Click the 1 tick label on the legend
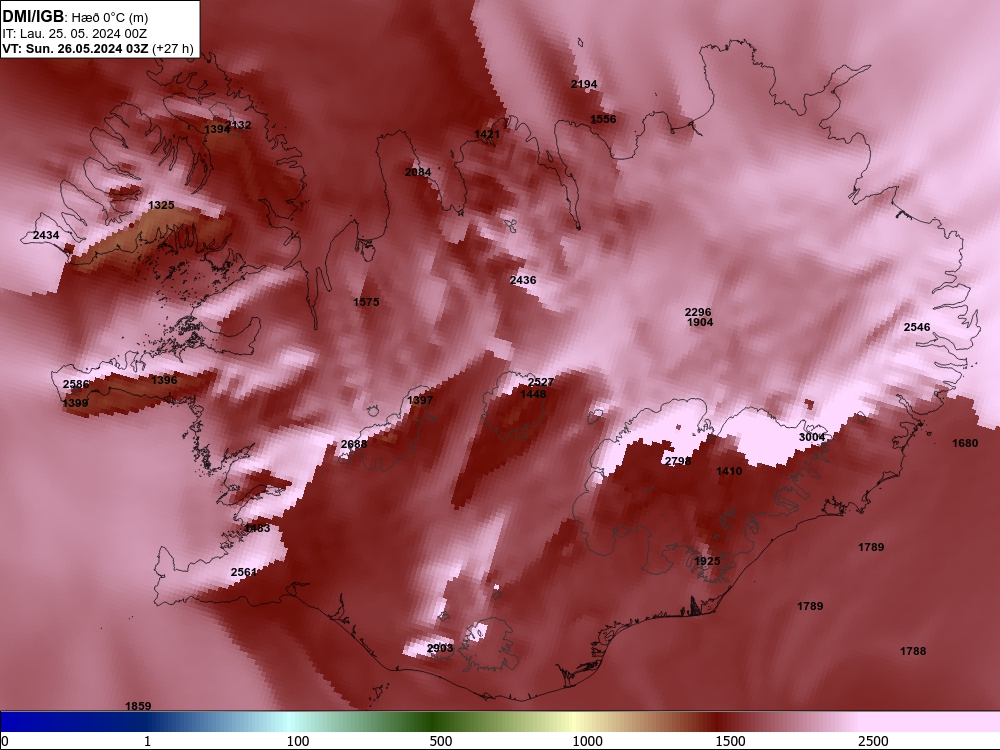 point(147,741)
